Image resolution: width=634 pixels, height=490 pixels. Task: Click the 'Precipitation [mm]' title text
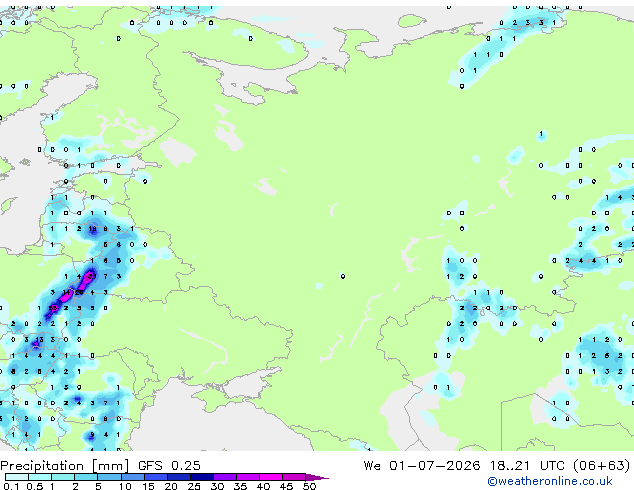click(65, 466)
